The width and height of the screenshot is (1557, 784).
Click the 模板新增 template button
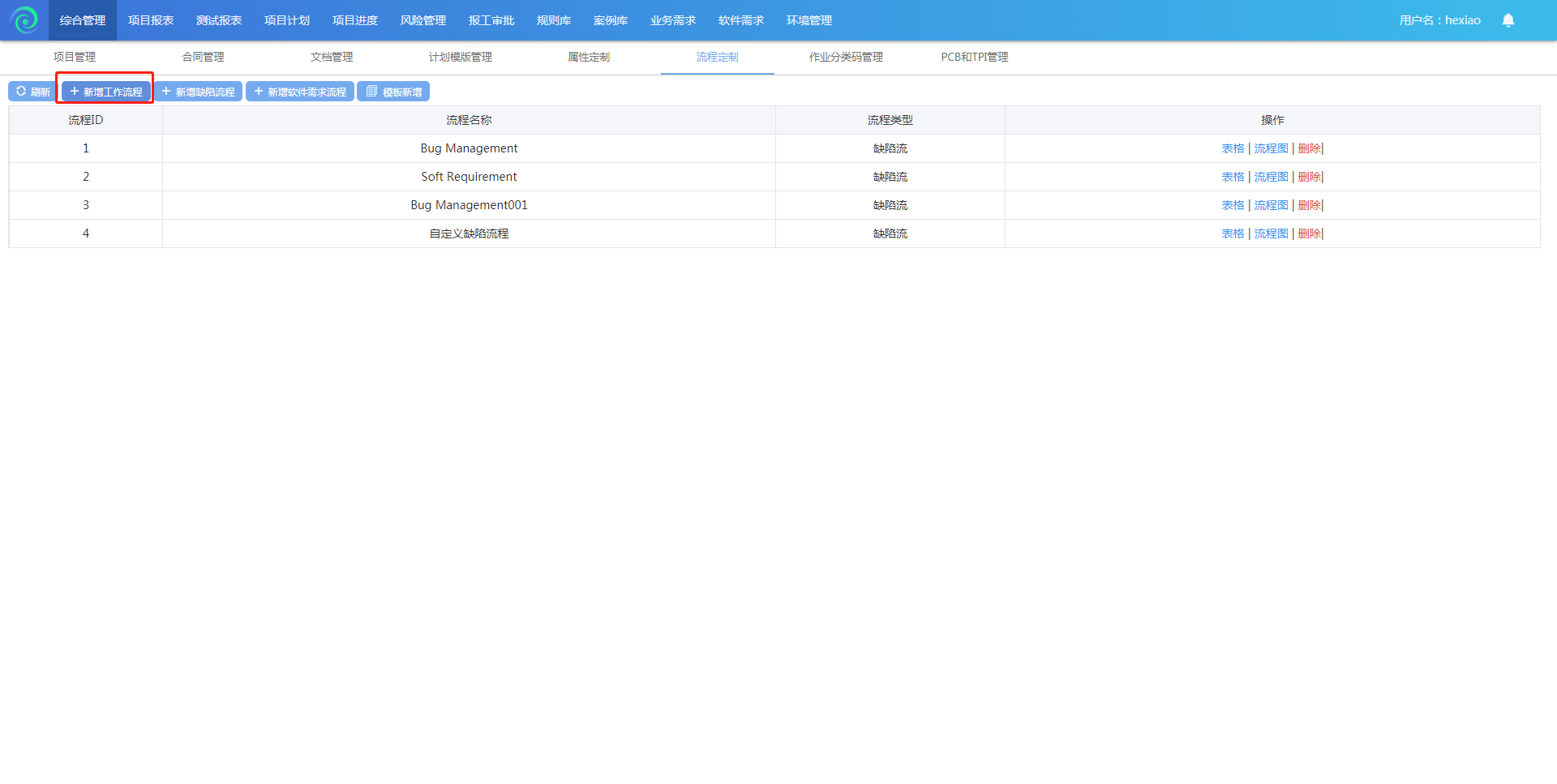pos(393,92)
